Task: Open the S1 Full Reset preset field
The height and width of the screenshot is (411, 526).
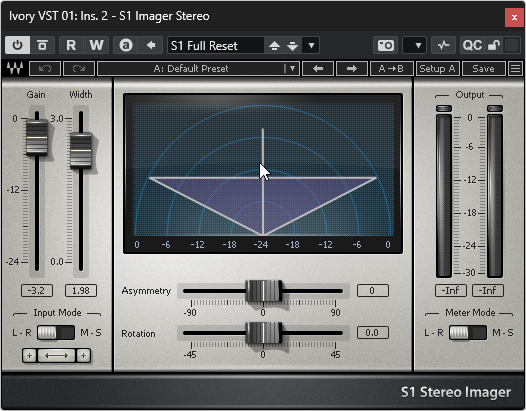Action: pyautogui.click(x=216, y=45)
